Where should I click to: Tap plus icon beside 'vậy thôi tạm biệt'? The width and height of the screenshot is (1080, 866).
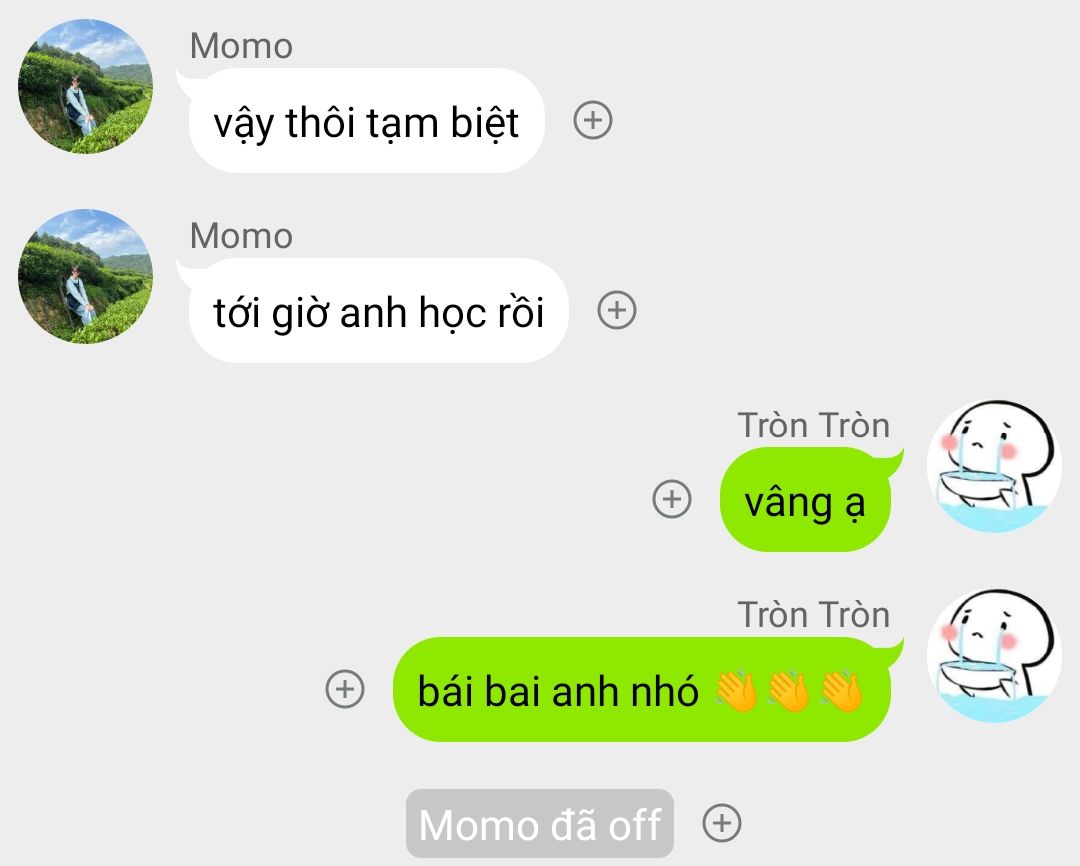coord(592,121)
